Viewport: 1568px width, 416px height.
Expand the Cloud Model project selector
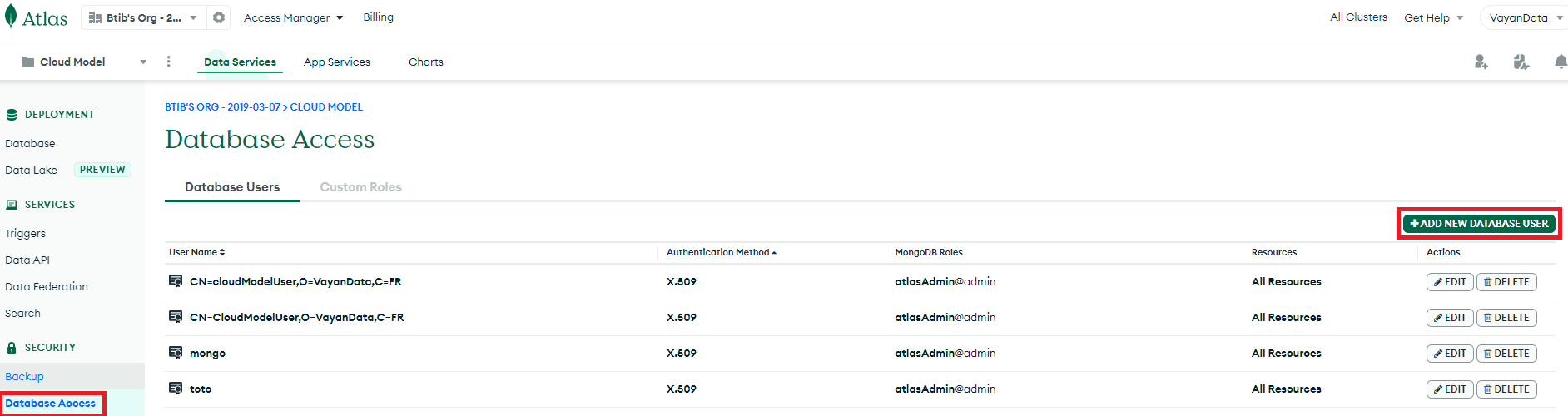[83, 62]
